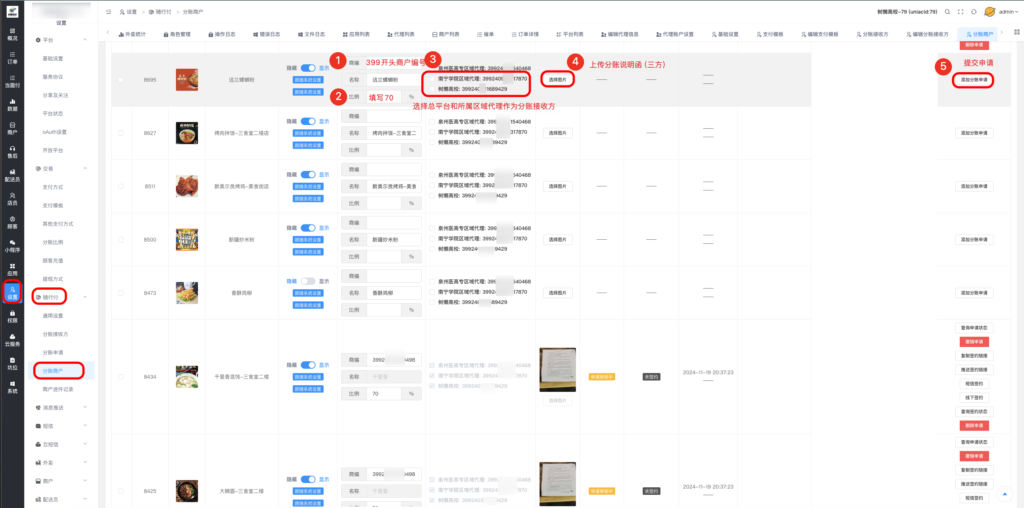Tick the row checkbox for ID 8695
Screen dimensions: 1024x508
click(x=121, y=80)
